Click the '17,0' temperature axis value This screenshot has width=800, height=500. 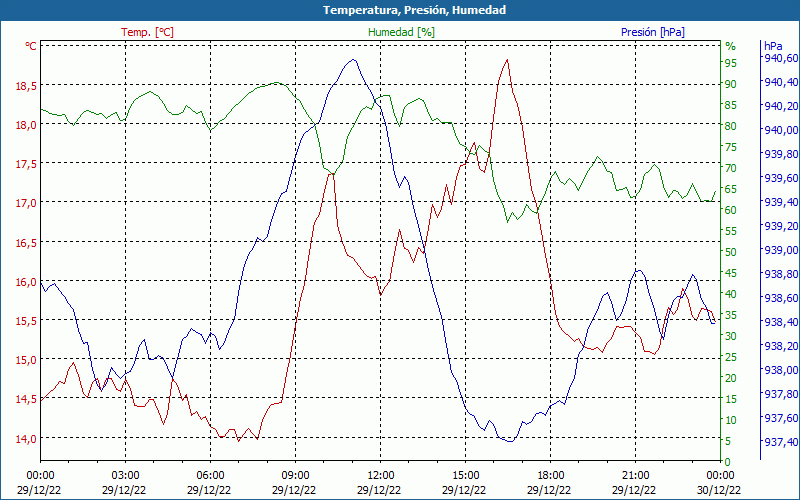pyautogui.click(x=26, y=204)
